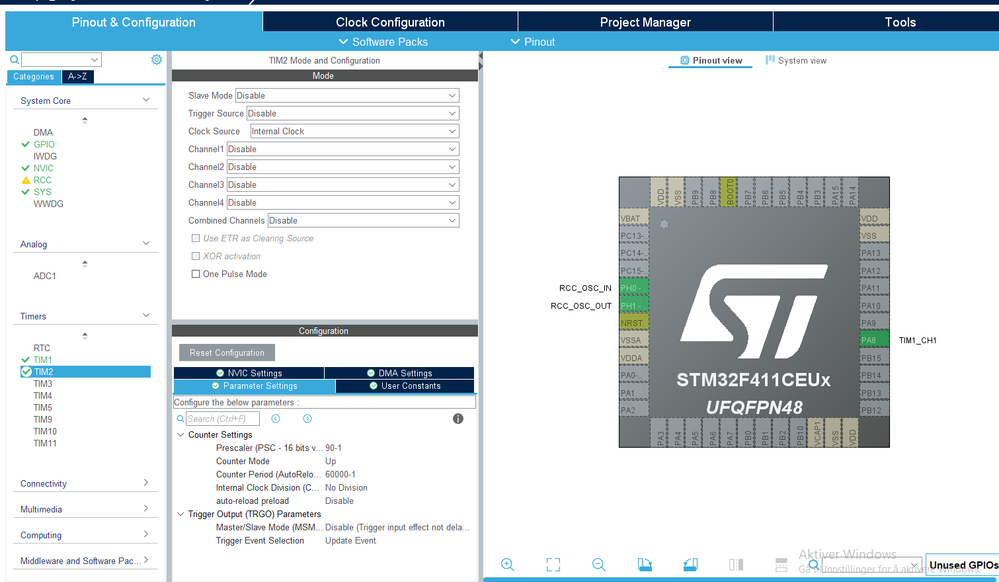Click the next search result arrow icon
The height and width of the screenshot is (582, 999).
point(307,419)
